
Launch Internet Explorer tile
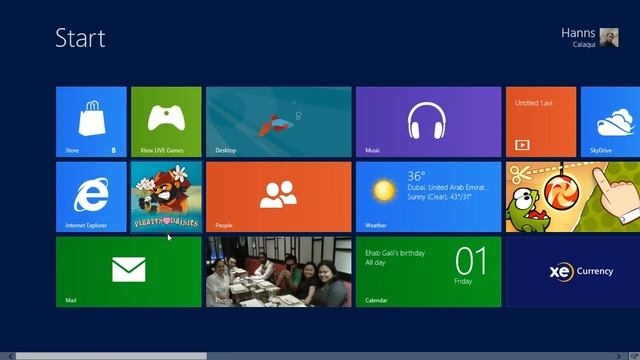(91, 197)
